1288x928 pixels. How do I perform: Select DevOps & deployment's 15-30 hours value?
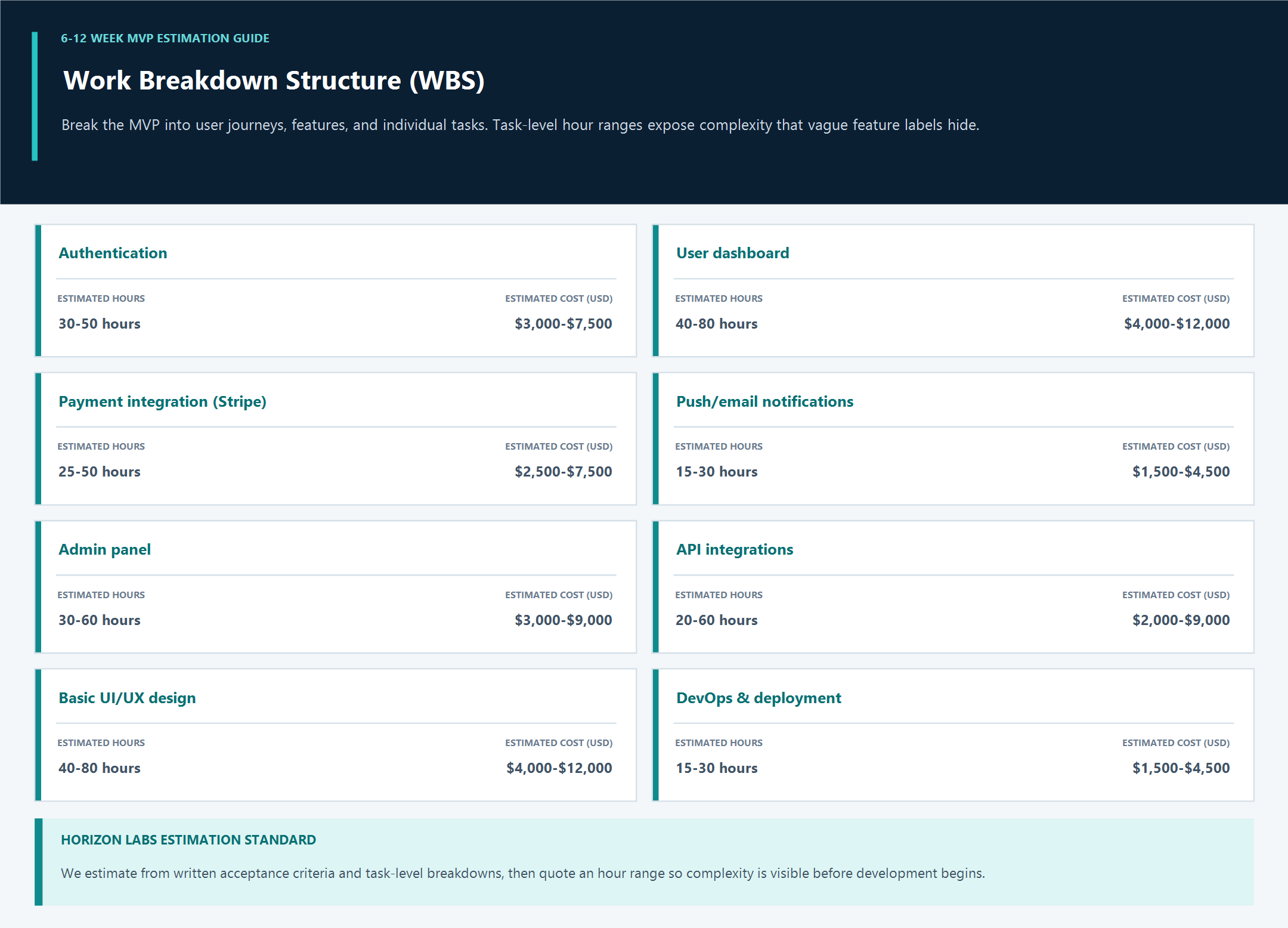click(x=717, y=768)
